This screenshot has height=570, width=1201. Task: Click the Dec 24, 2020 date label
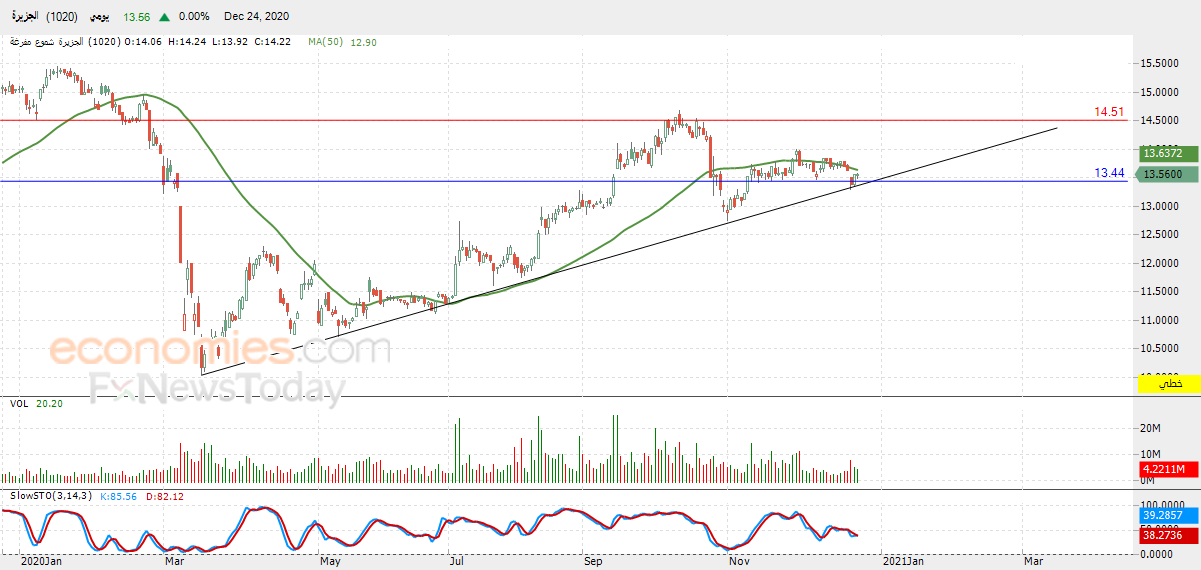tap(254, 17)
